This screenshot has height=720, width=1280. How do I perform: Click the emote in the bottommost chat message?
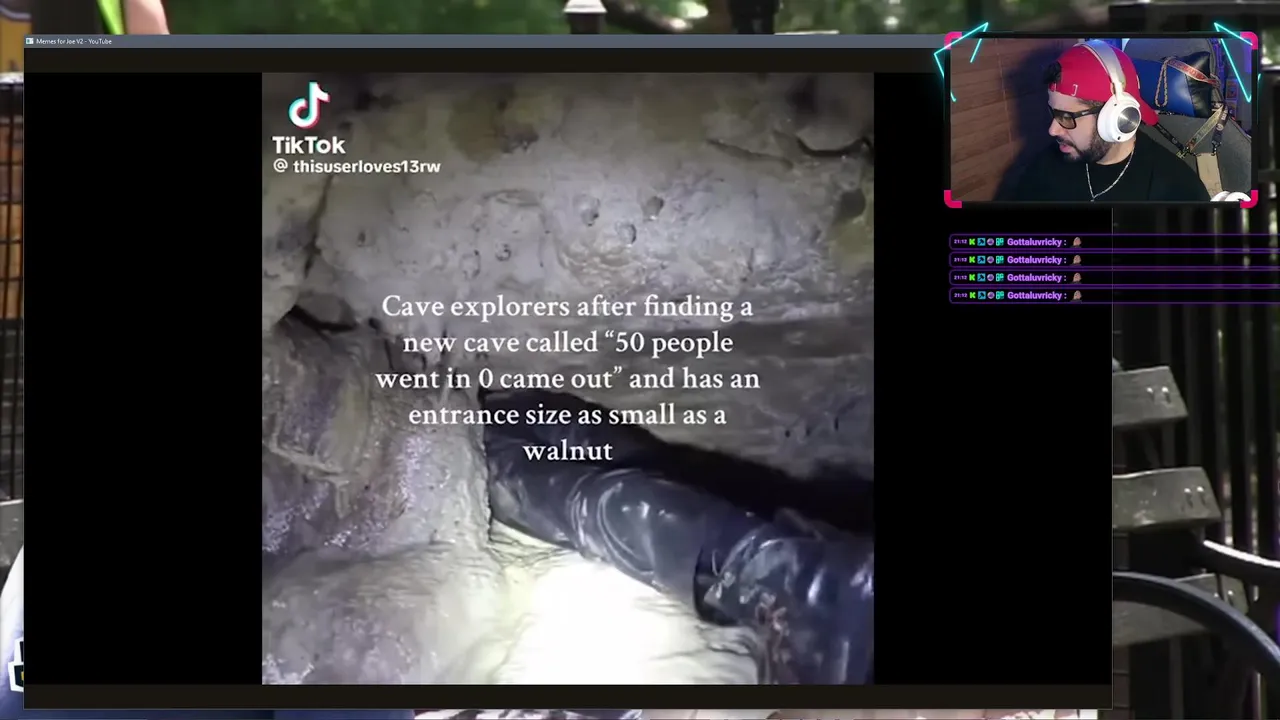[x=1077, y=295]
